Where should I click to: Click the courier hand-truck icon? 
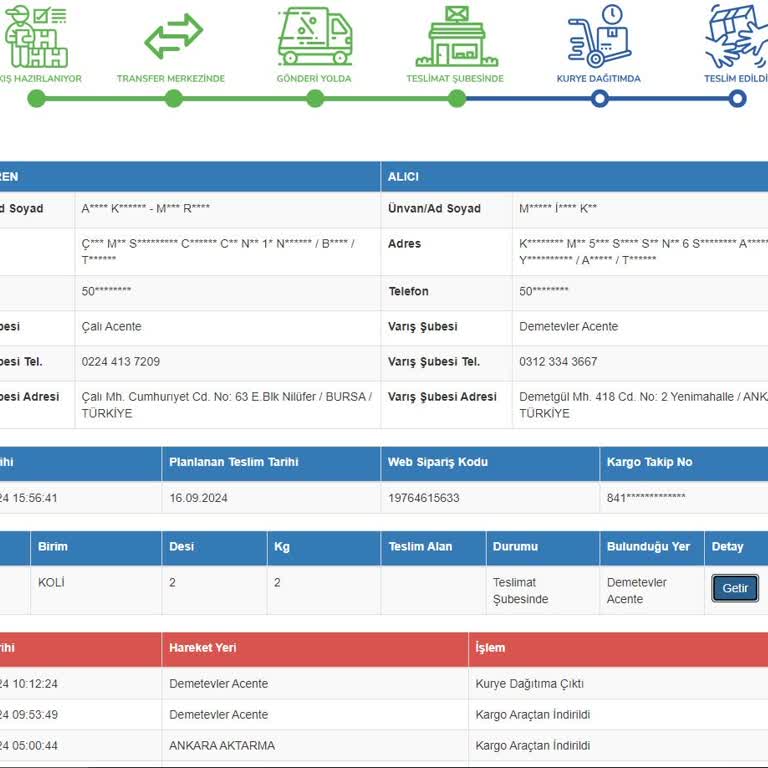pyautogui.click(x=599, y=35)
